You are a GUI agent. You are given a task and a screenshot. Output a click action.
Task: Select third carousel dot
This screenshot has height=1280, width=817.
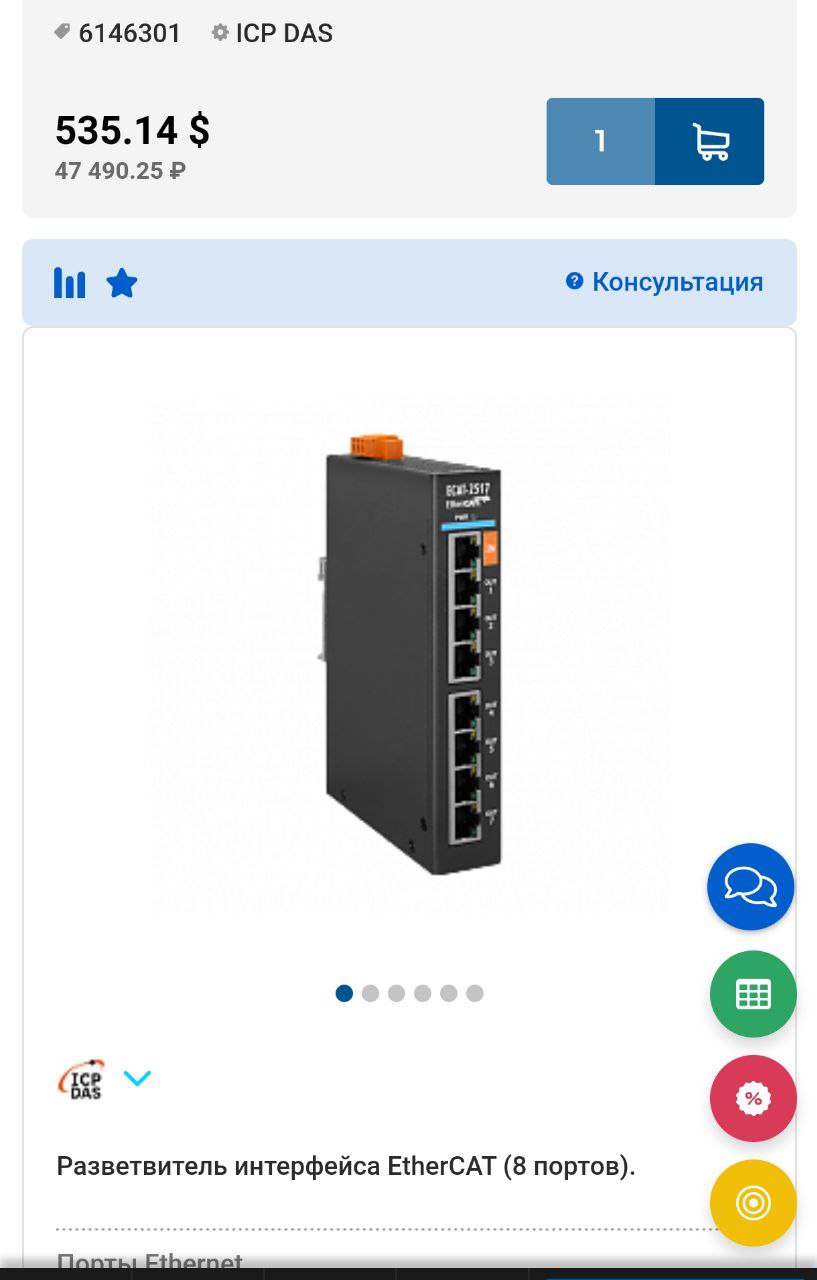coord(396,993)
